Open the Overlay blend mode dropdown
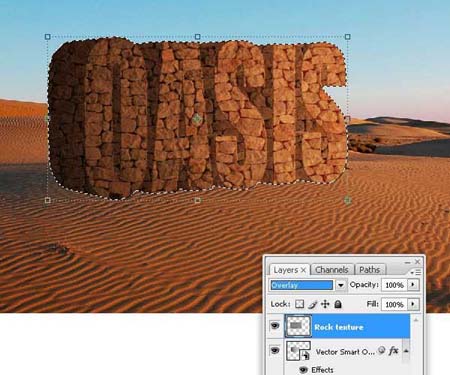 (341, 285)
